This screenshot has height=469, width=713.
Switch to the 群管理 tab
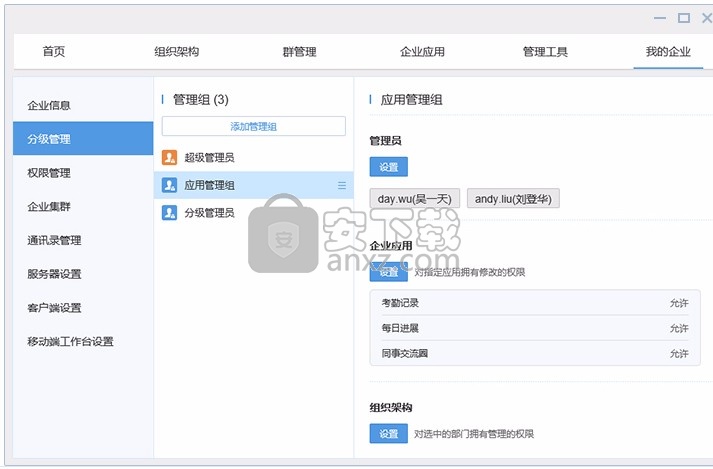(299, 51)
